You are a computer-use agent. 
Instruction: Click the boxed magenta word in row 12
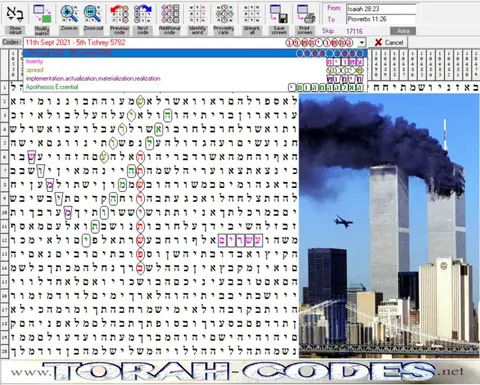pyautogui.click(x=240, y=240)
